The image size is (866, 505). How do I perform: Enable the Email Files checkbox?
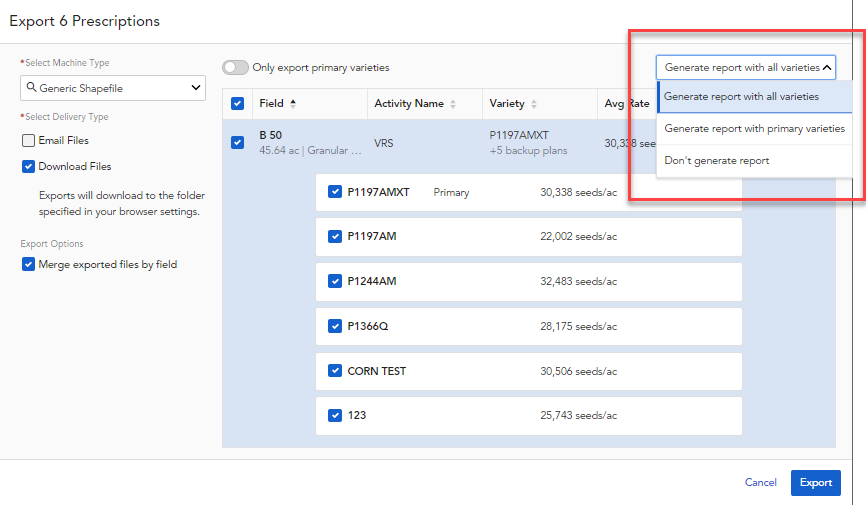[x=28, y=140]
